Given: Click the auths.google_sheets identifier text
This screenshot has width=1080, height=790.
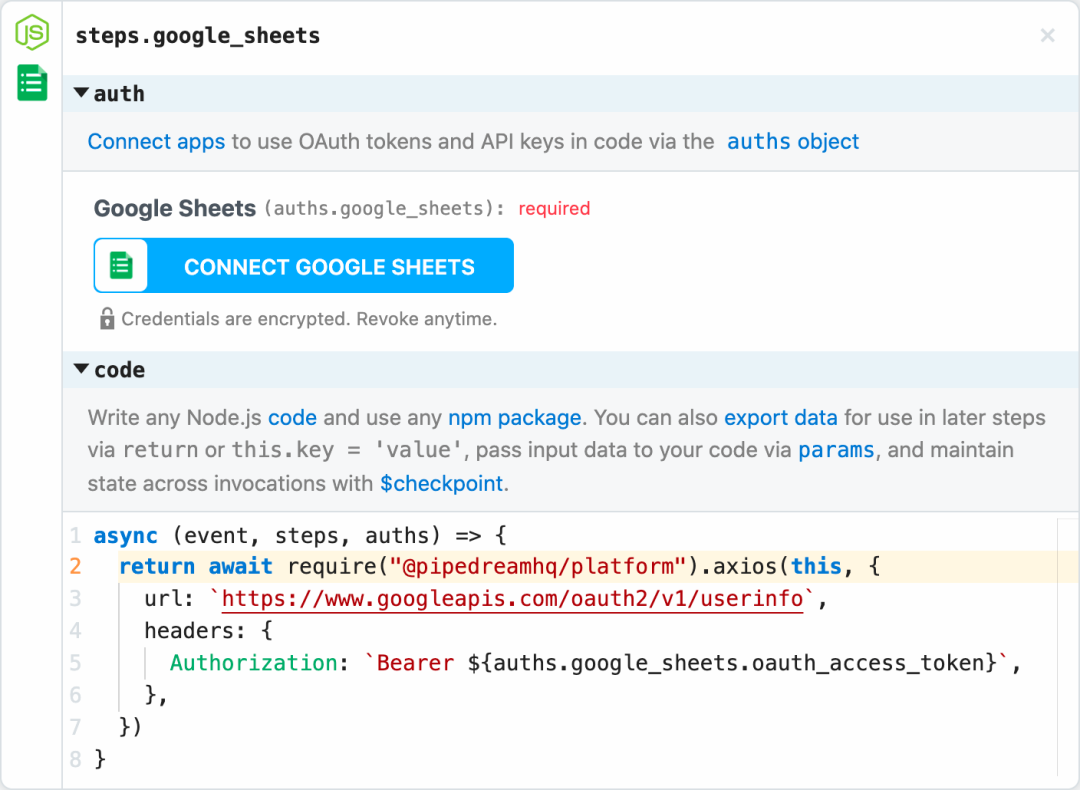Looking at the screenshot, I should tap(384, 209).
